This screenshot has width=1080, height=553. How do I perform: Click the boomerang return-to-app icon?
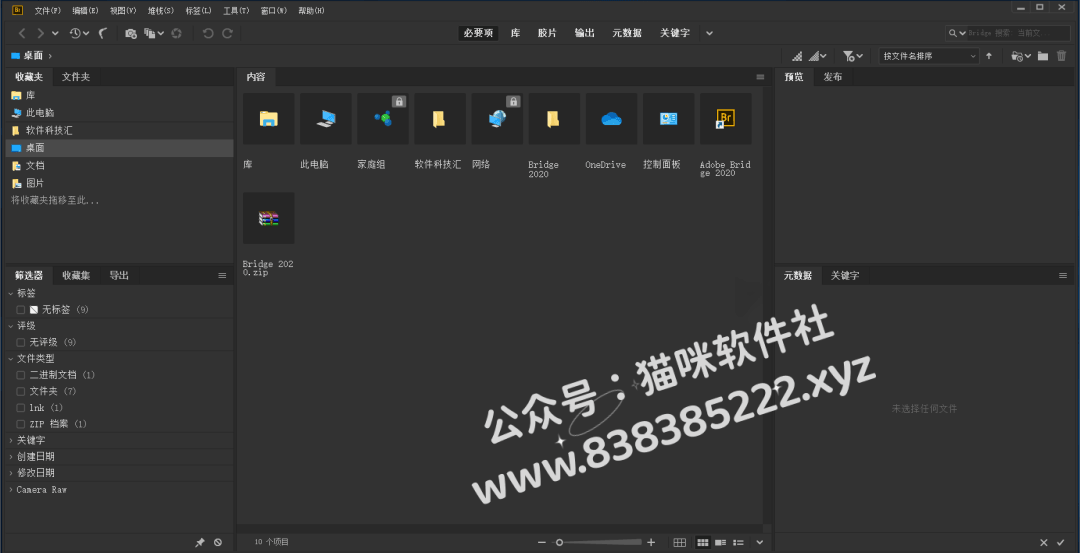point(103,33)
